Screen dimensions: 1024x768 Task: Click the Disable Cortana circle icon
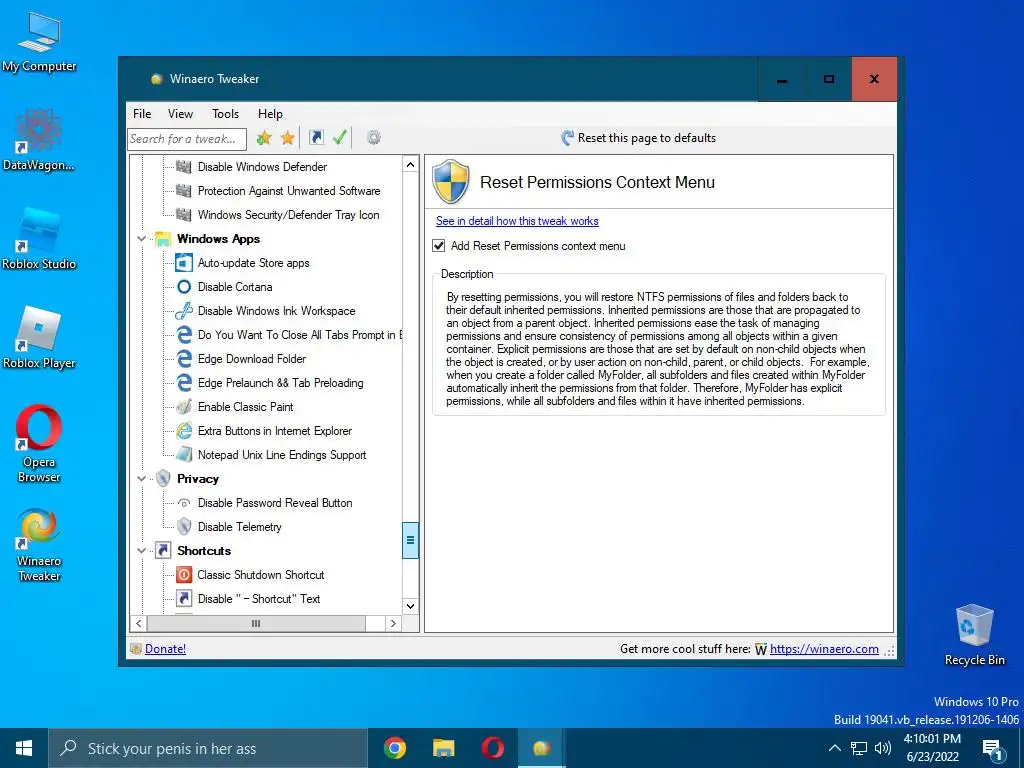(x=184, y=287)
